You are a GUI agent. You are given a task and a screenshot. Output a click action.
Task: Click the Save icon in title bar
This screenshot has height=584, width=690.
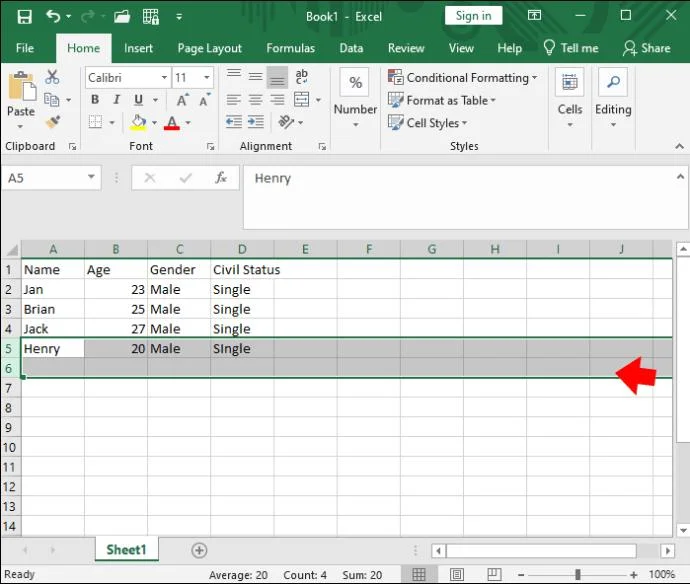click(x=24, y=16)
